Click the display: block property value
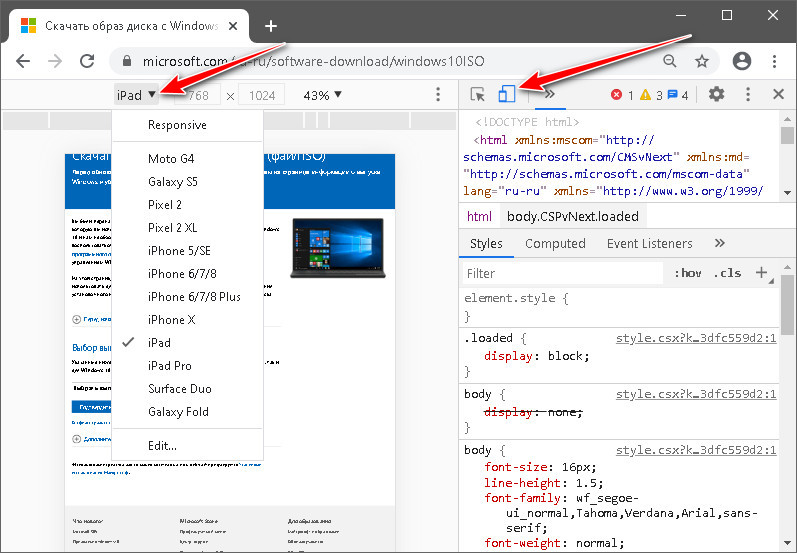 [x=568, y=356]
